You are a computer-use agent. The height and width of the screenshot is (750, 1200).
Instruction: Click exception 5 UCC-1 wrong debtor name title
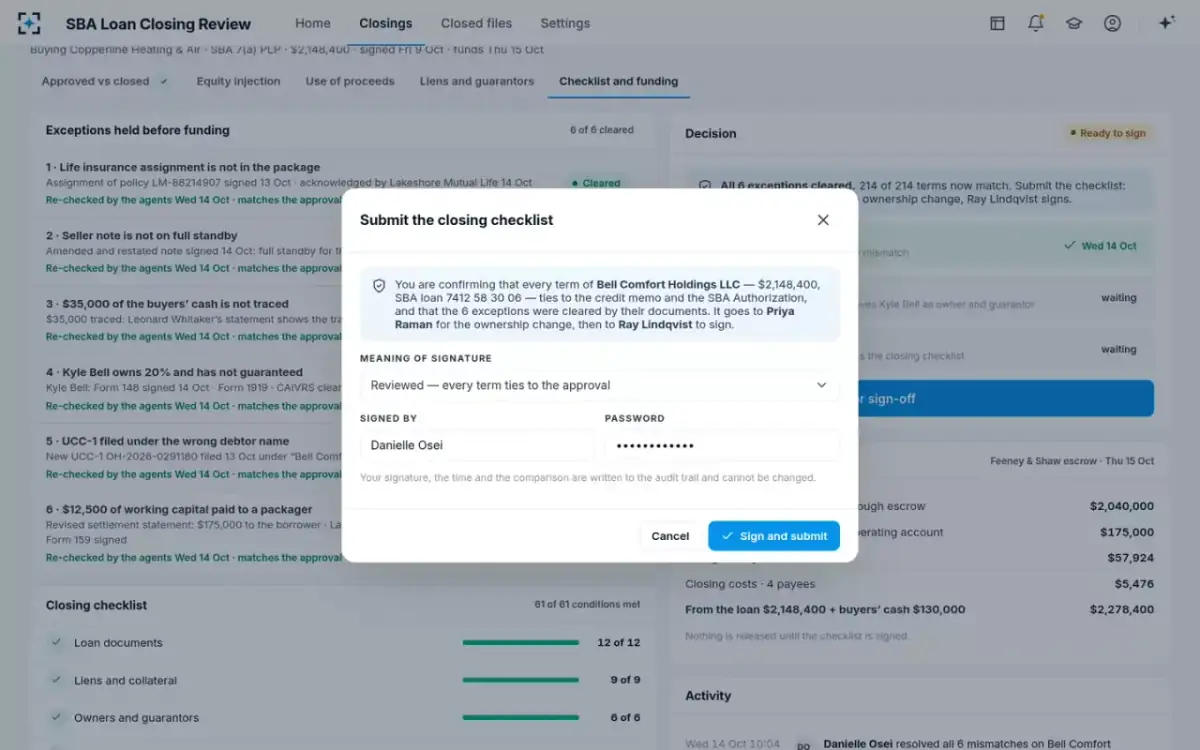click(x=167, y=441)
